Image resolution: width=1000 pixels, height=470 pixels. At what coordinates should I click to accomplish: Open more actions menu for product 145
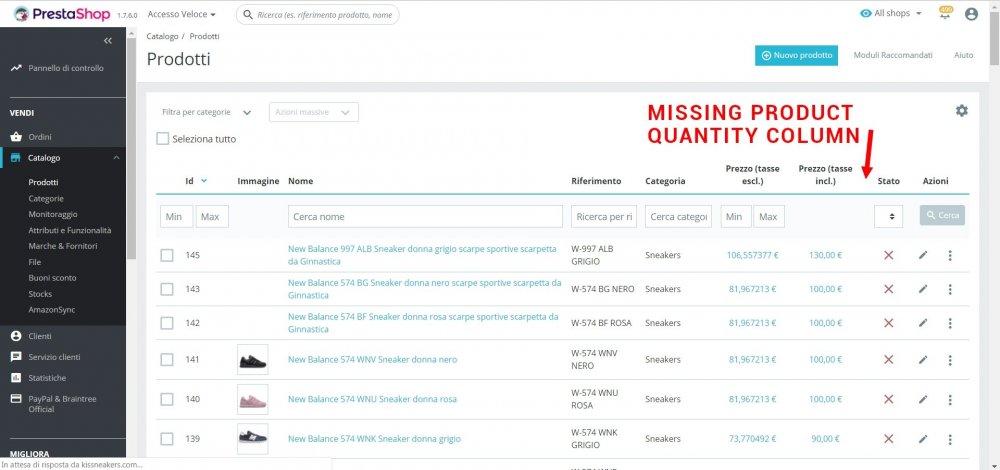tap(950, 255)
